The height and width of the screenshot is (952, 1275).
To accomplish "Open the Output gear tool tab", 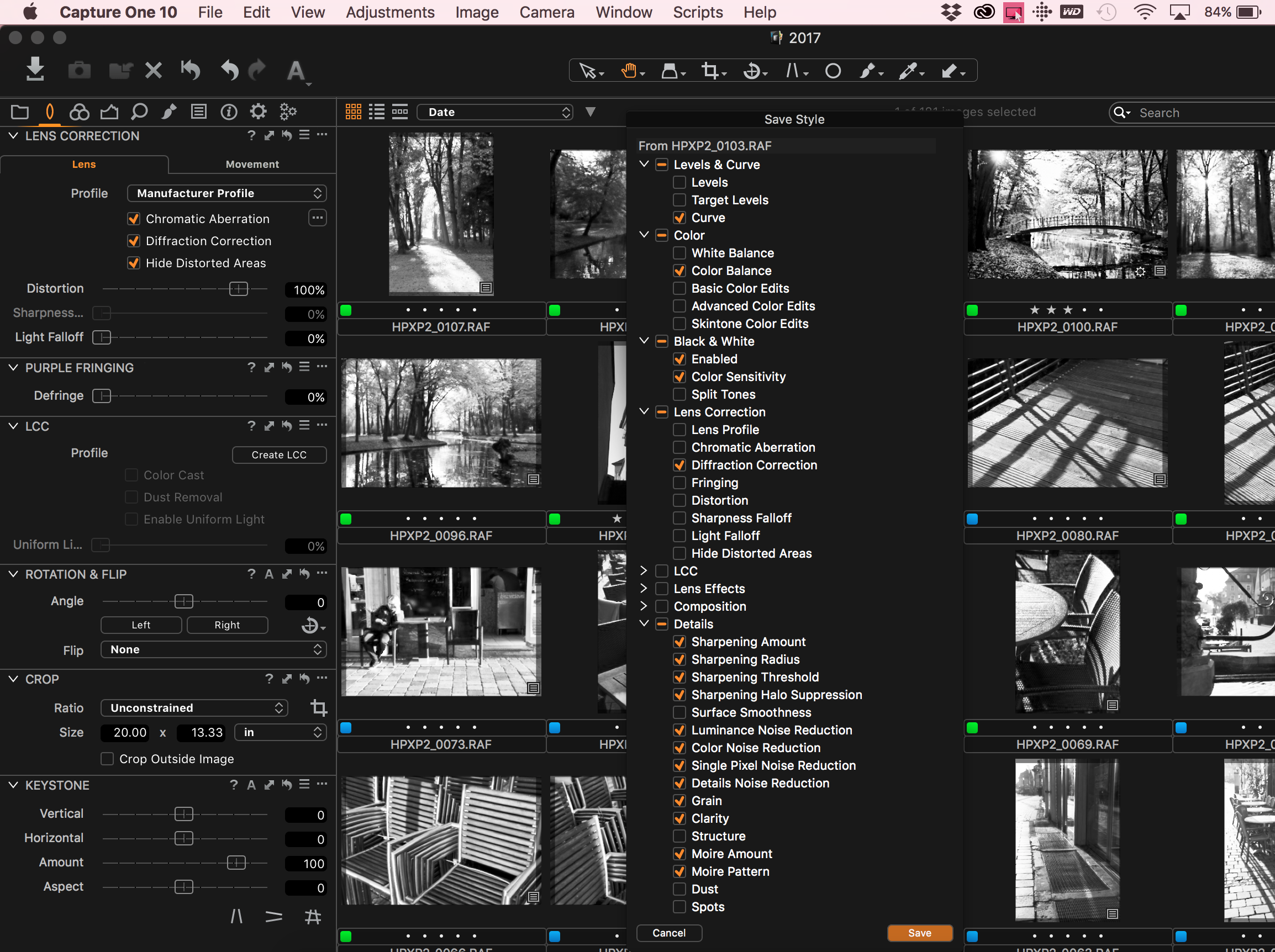I will [x=258, y=111].
